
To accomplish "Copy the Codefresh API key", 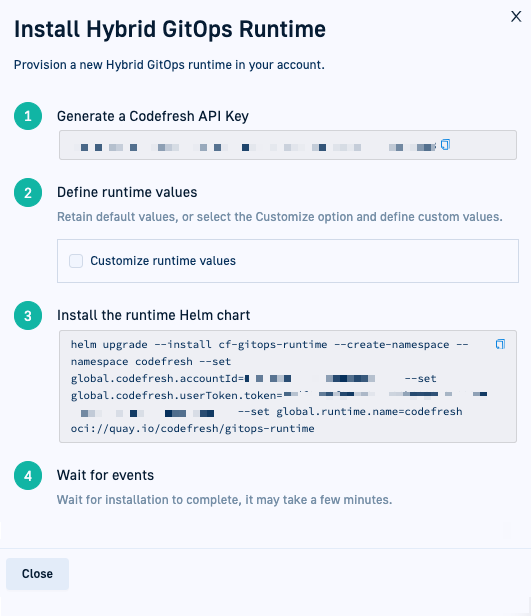I will click(445, 145).
